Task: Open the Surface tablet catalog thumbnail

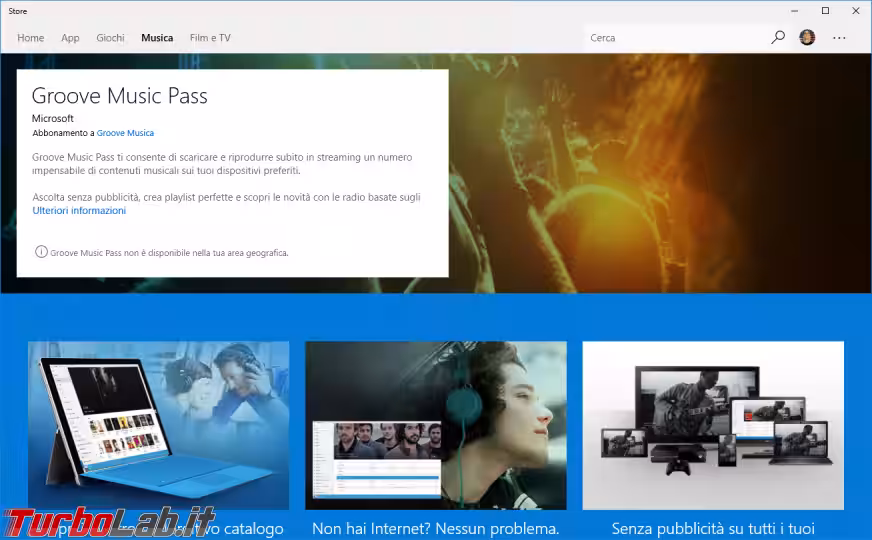Action: click(158, 425)
